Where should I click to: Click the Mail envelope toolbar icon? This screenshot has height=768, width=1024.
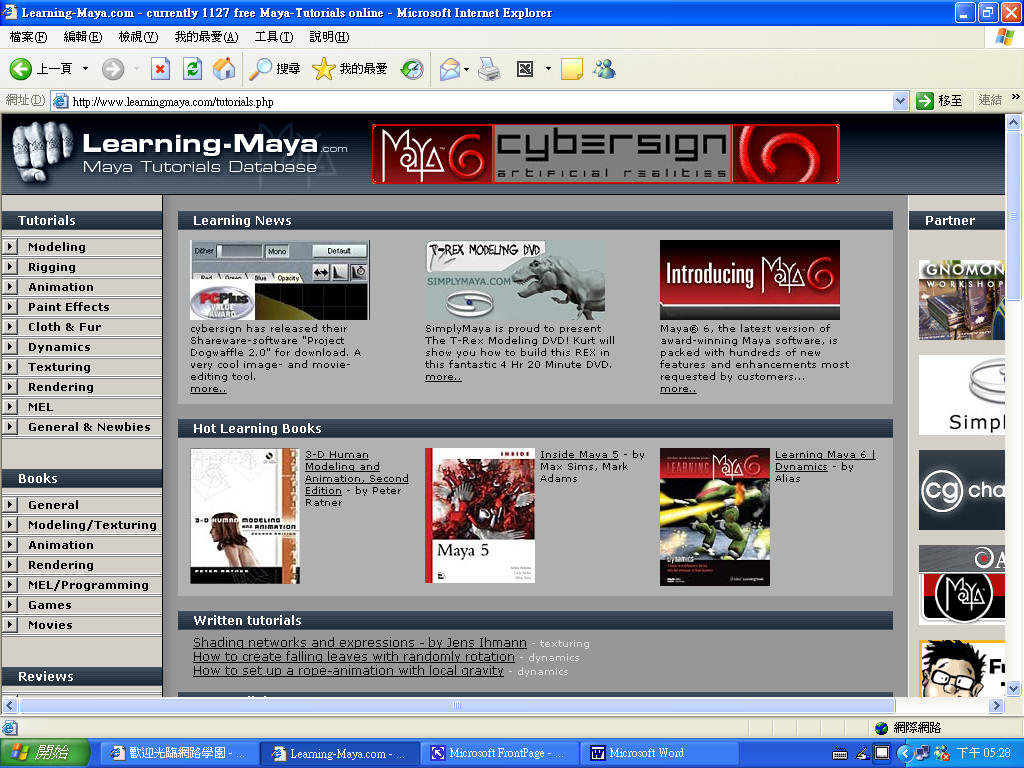click(x=450, y=69)
